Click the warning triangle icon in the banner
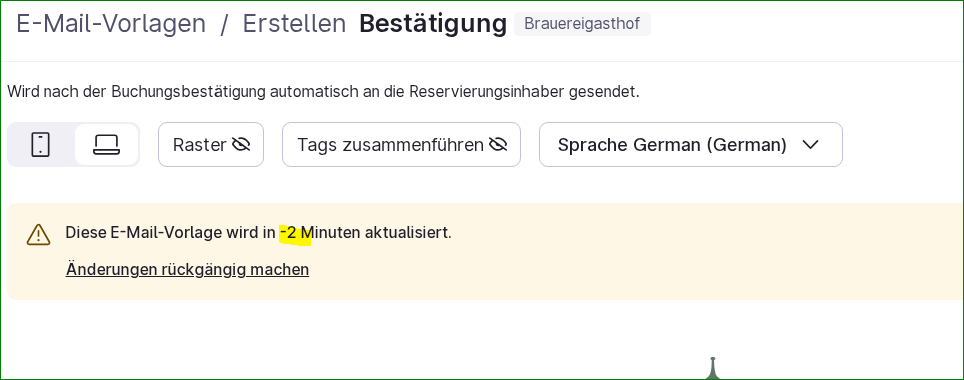This screenshot has height=380, width=964. [x=38, y=234]
